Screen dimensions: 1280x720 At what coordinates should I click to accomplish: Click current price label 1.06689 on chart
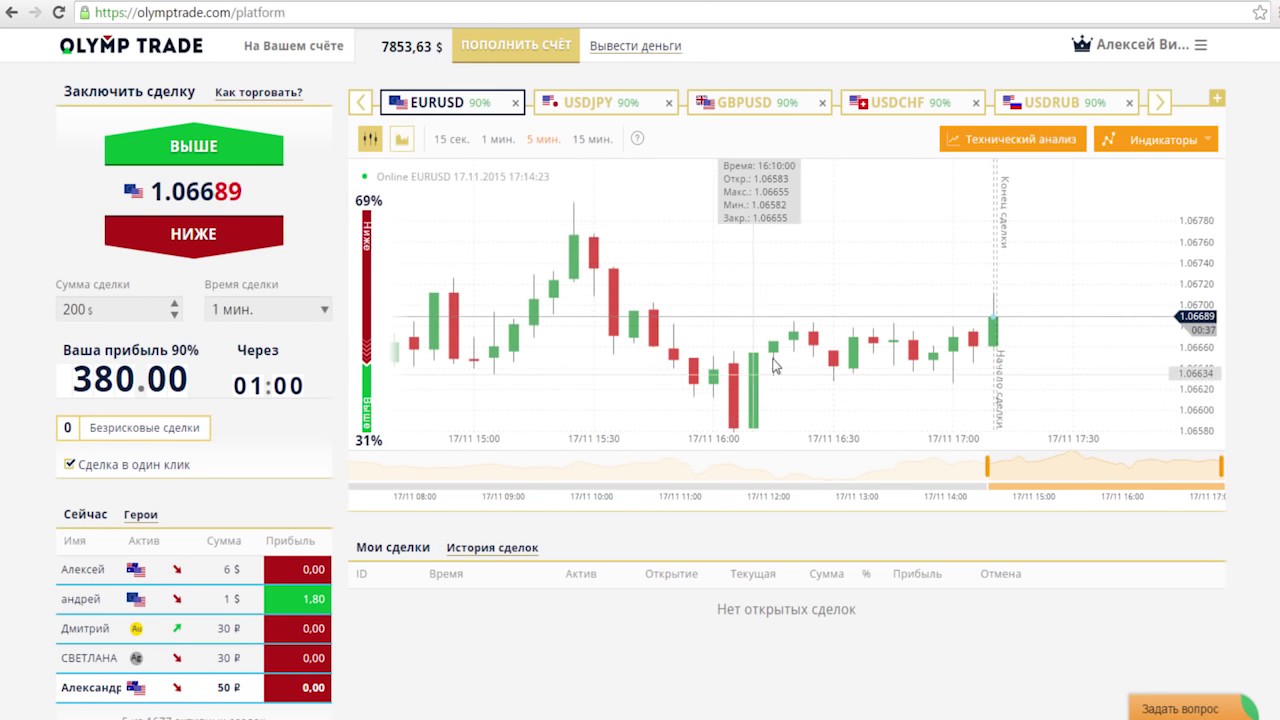1196,316
